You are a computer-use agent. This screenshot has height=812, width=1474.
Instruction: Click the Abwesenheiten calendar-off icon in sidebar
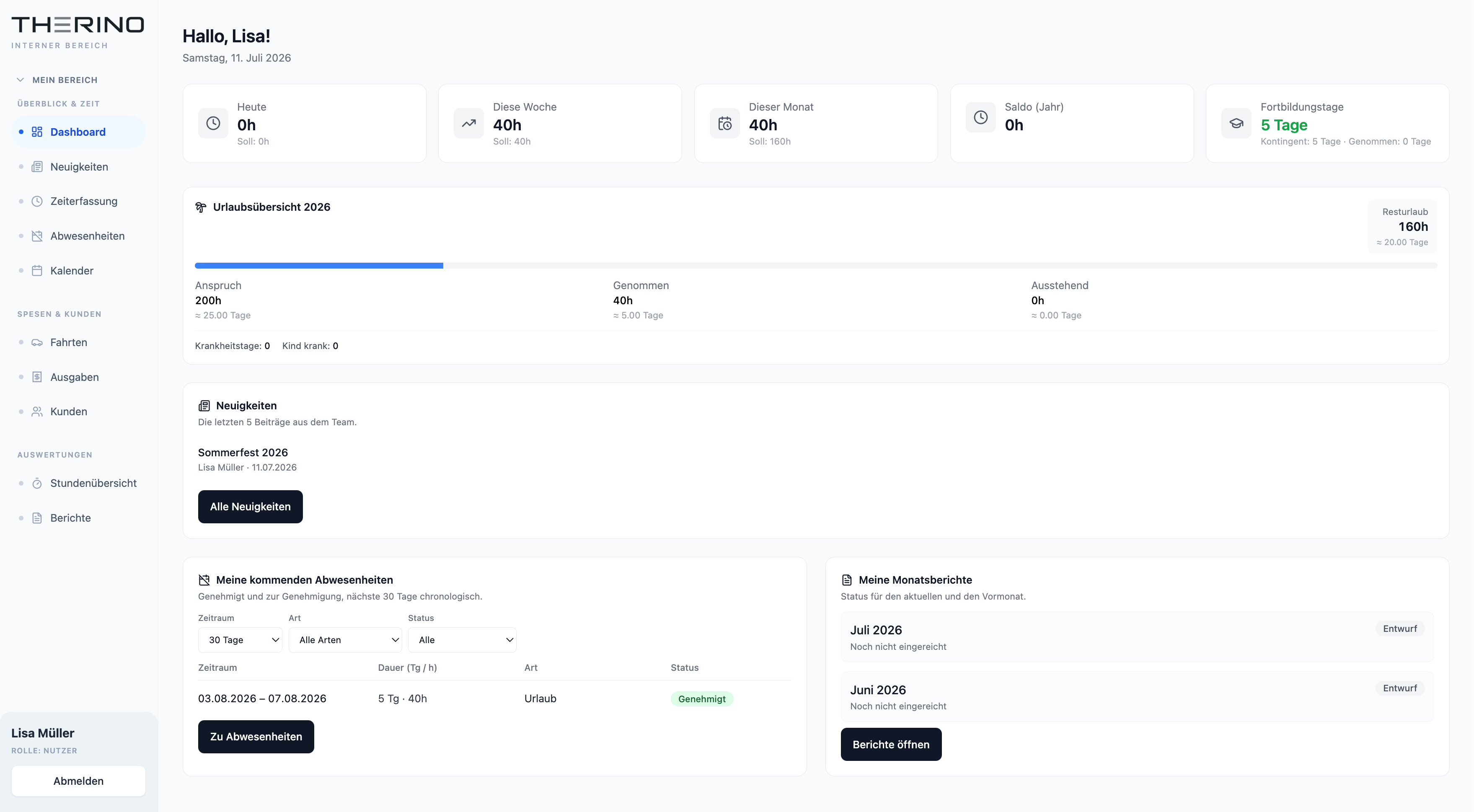[37, 236]
